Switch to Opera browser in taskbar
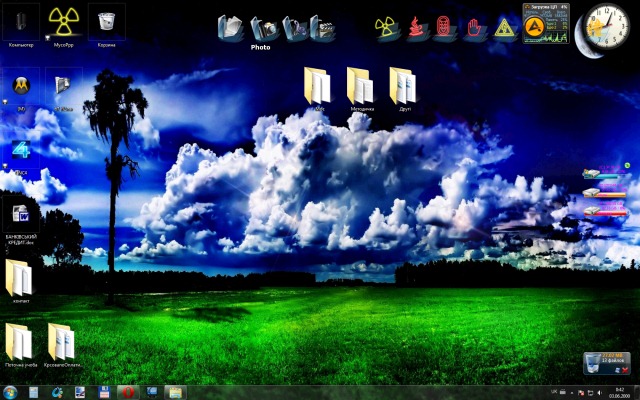Viewport: 640px width, 400px height. coord(128,393)
